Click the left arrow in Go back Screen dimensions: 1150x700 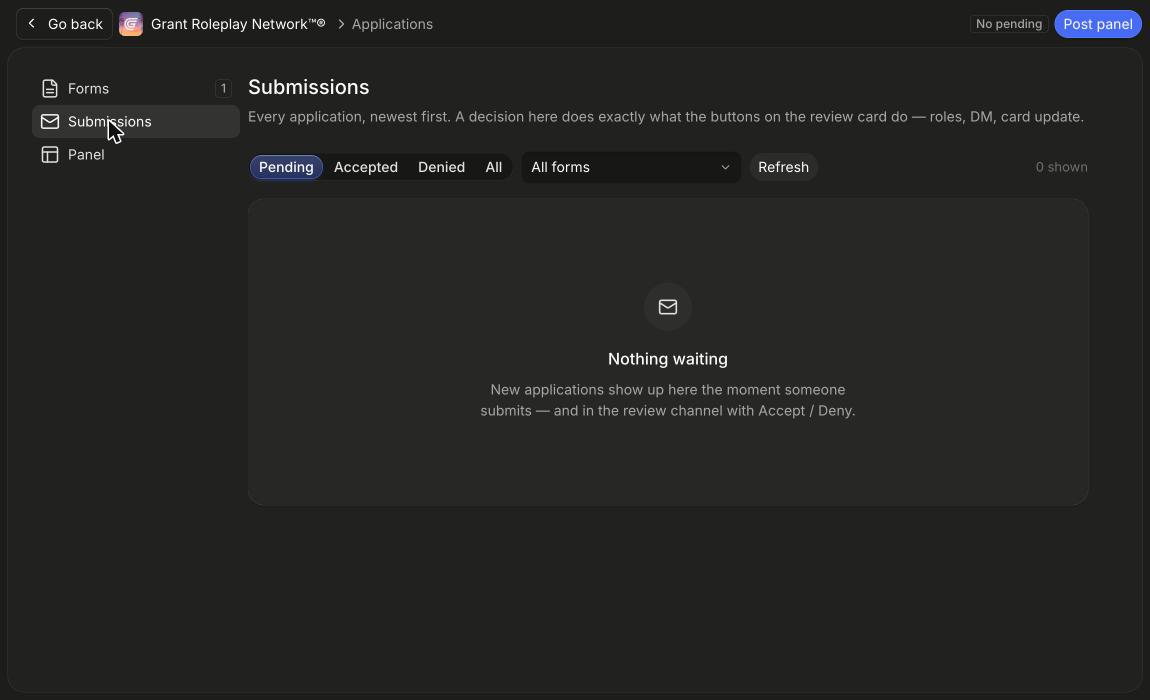32,24
